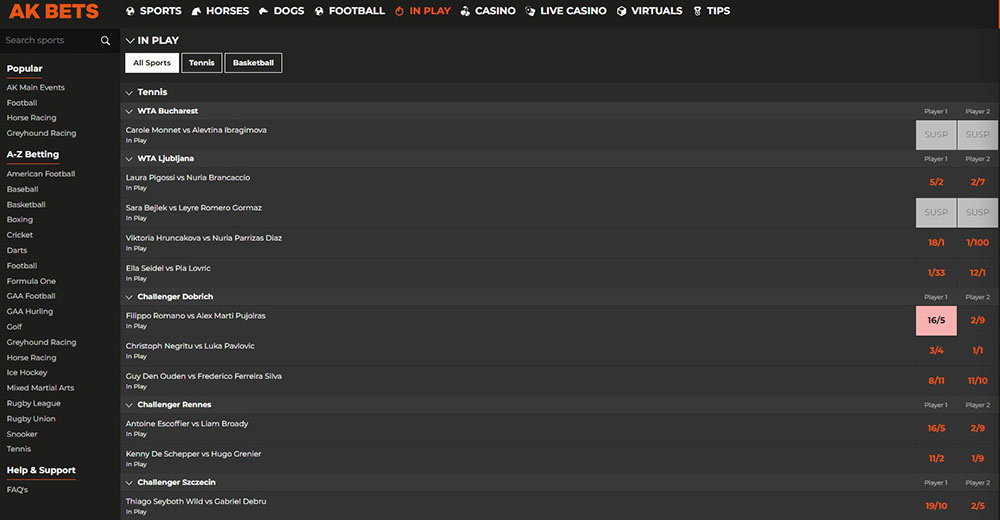
Task: Select the Tennis filter tab
Action: pos(202,63)
